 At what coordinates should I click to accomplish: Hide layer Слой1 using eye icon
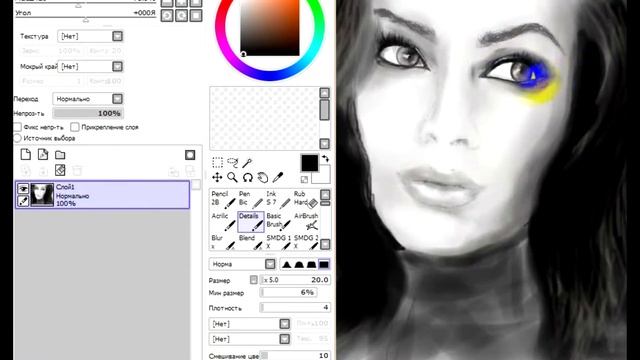[x=23, y=189]
